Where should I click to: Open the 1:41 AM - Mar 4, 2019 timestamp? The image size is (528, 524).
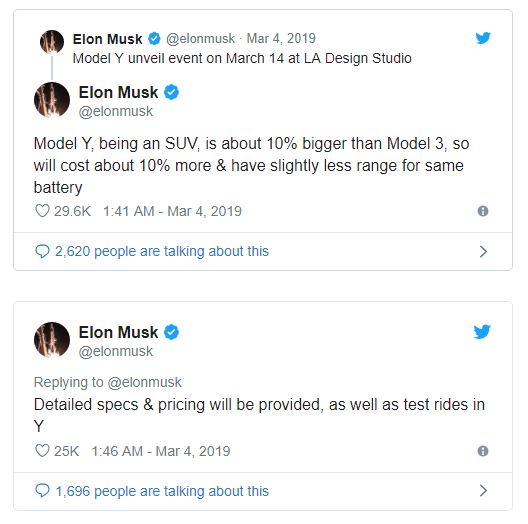point(172,211)
